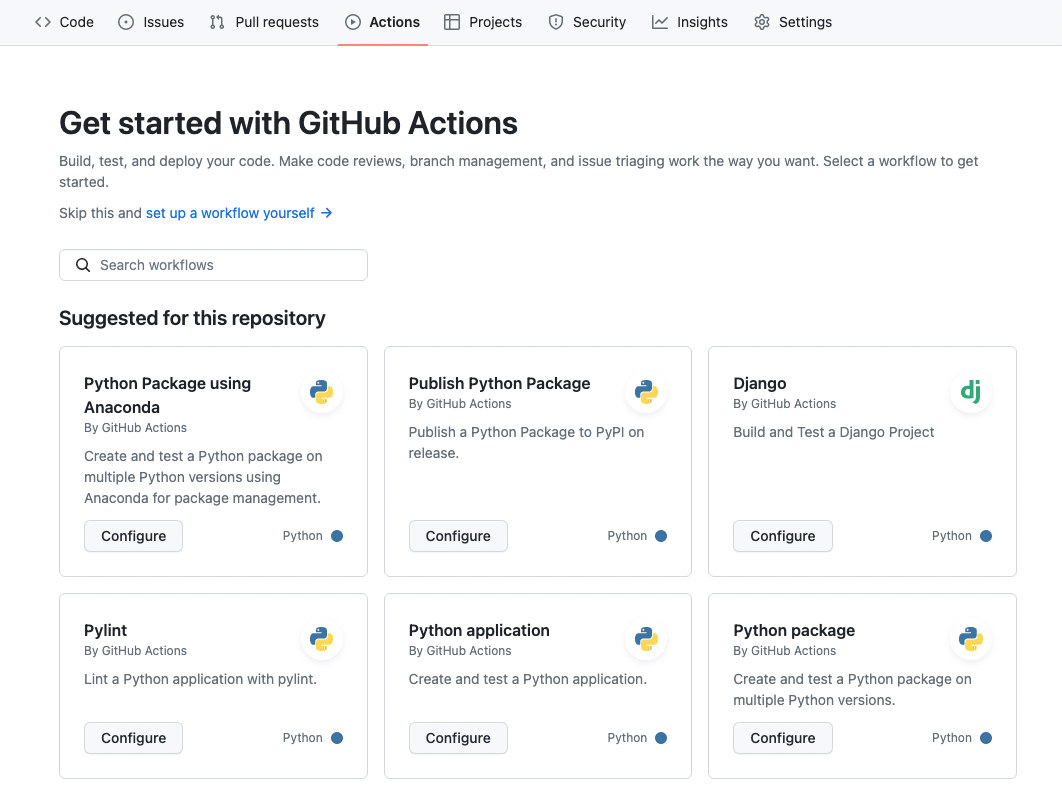The width and height of the screenshot is (1062, 796).
Task: Click the Security shield icon
Action: 556,22
